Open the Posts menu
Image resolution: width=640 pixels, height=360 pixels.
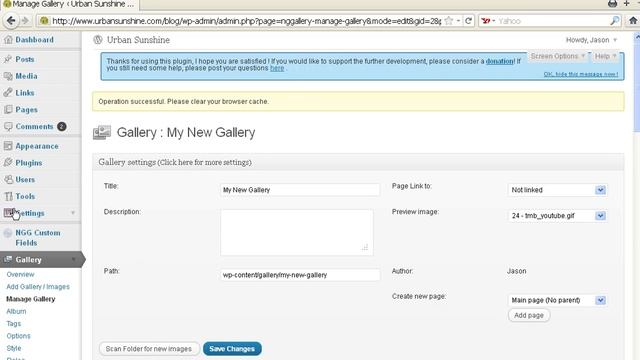(25, 59)
